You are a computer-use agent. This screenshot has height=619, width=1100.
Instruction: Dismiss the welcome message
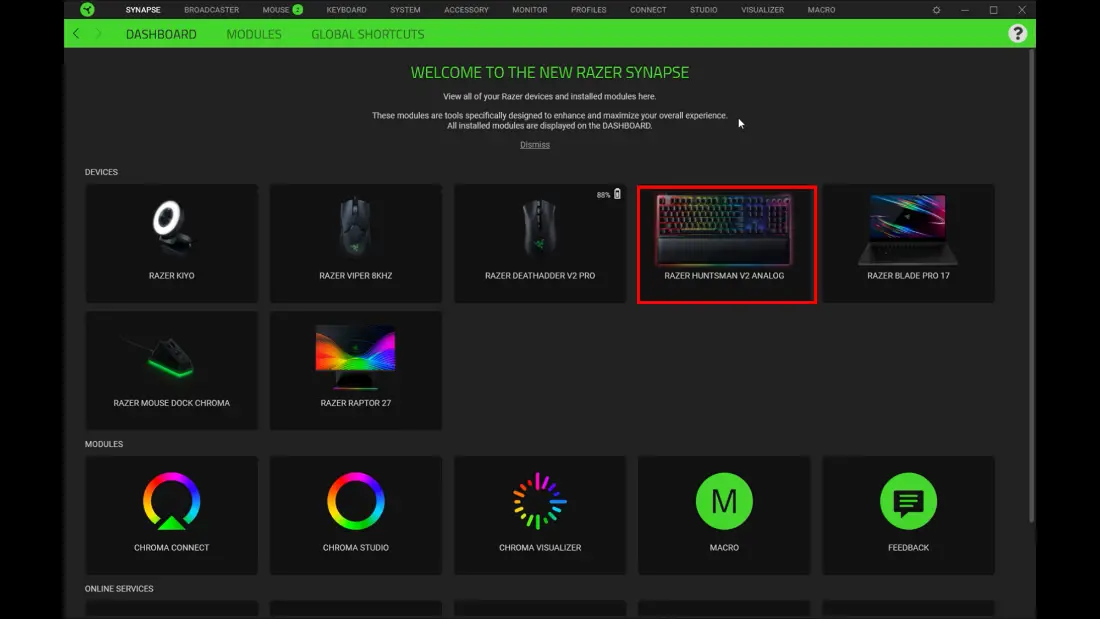pyautogui.click(x=535, y=145)
